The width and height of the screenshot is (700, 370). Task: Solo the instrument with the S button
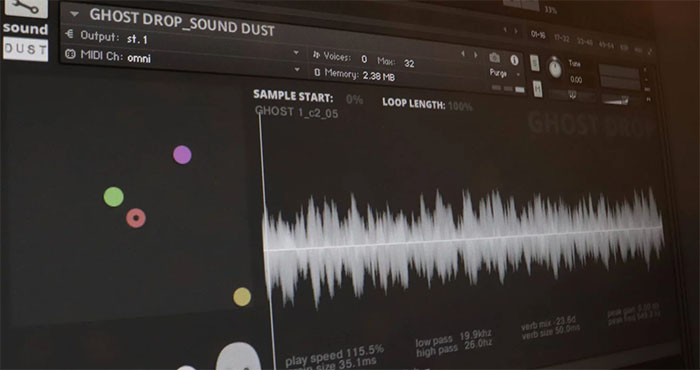pyautogui.click(x=535, y=63)
